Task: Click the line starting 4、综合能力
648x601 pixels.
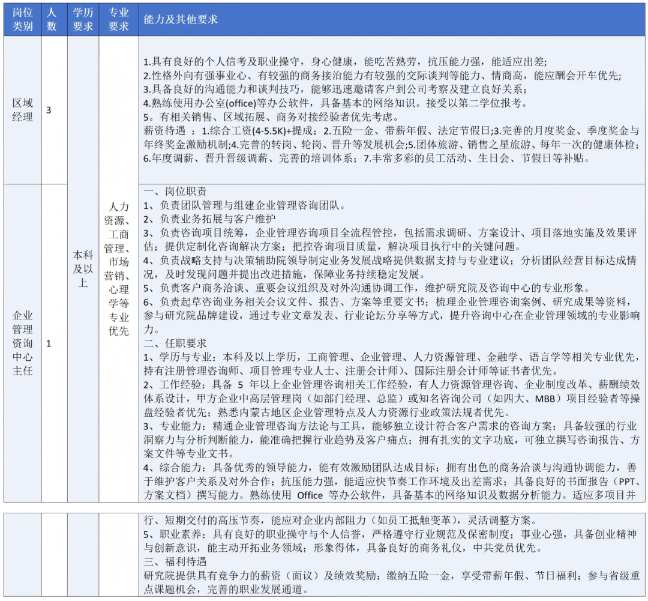Action: (391, 467)
